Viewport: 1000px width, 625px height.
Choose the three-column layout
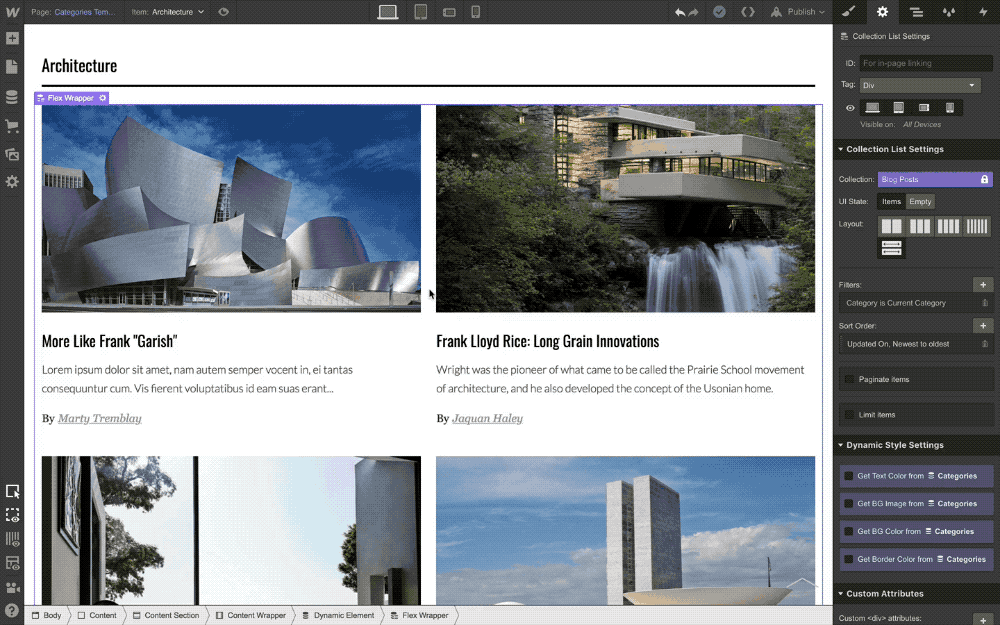920,226
